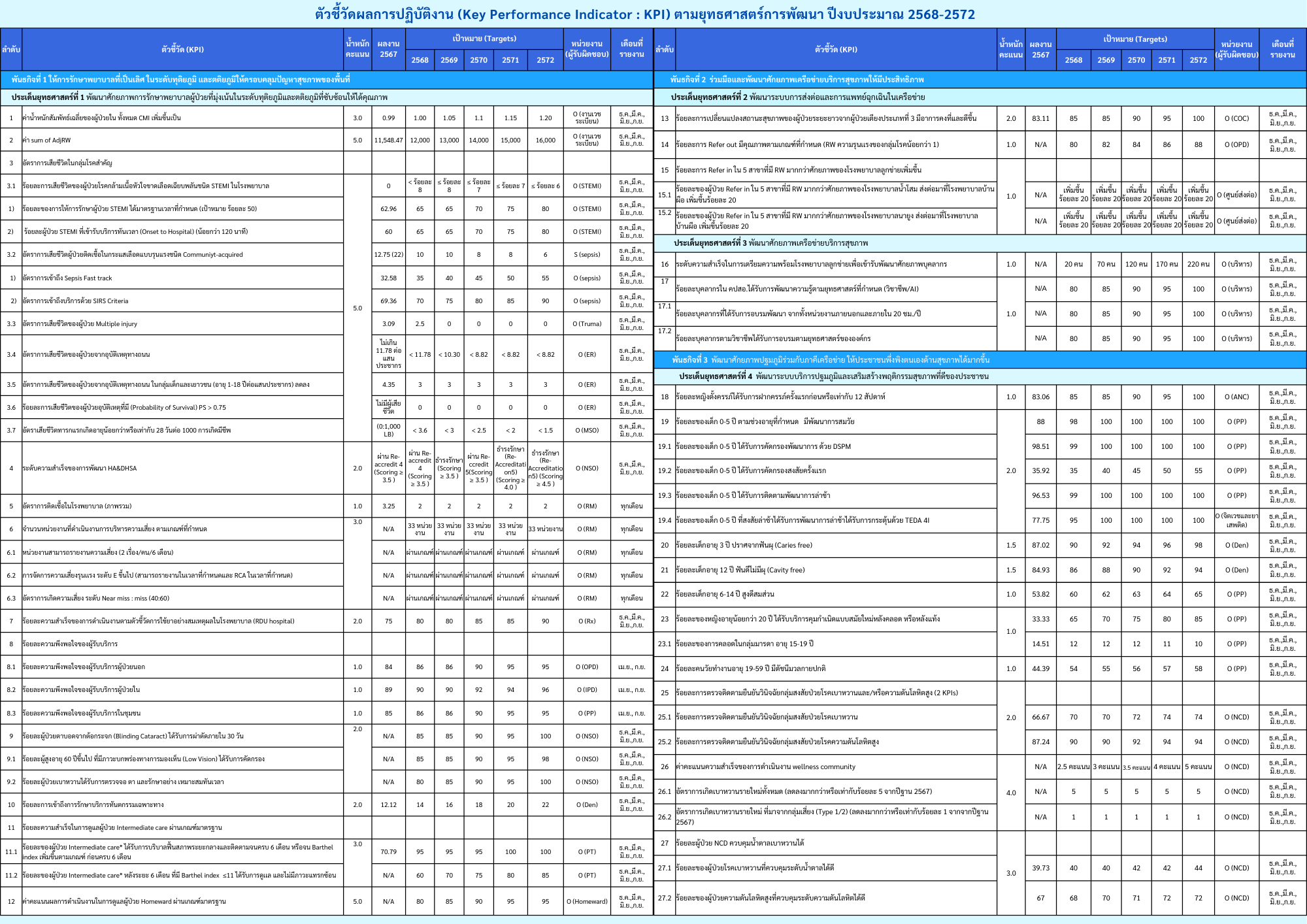This screenshot has height=924, width=1307.
Task: Click the value 3.25 for hospital infection rate
Action: (388, 506)
